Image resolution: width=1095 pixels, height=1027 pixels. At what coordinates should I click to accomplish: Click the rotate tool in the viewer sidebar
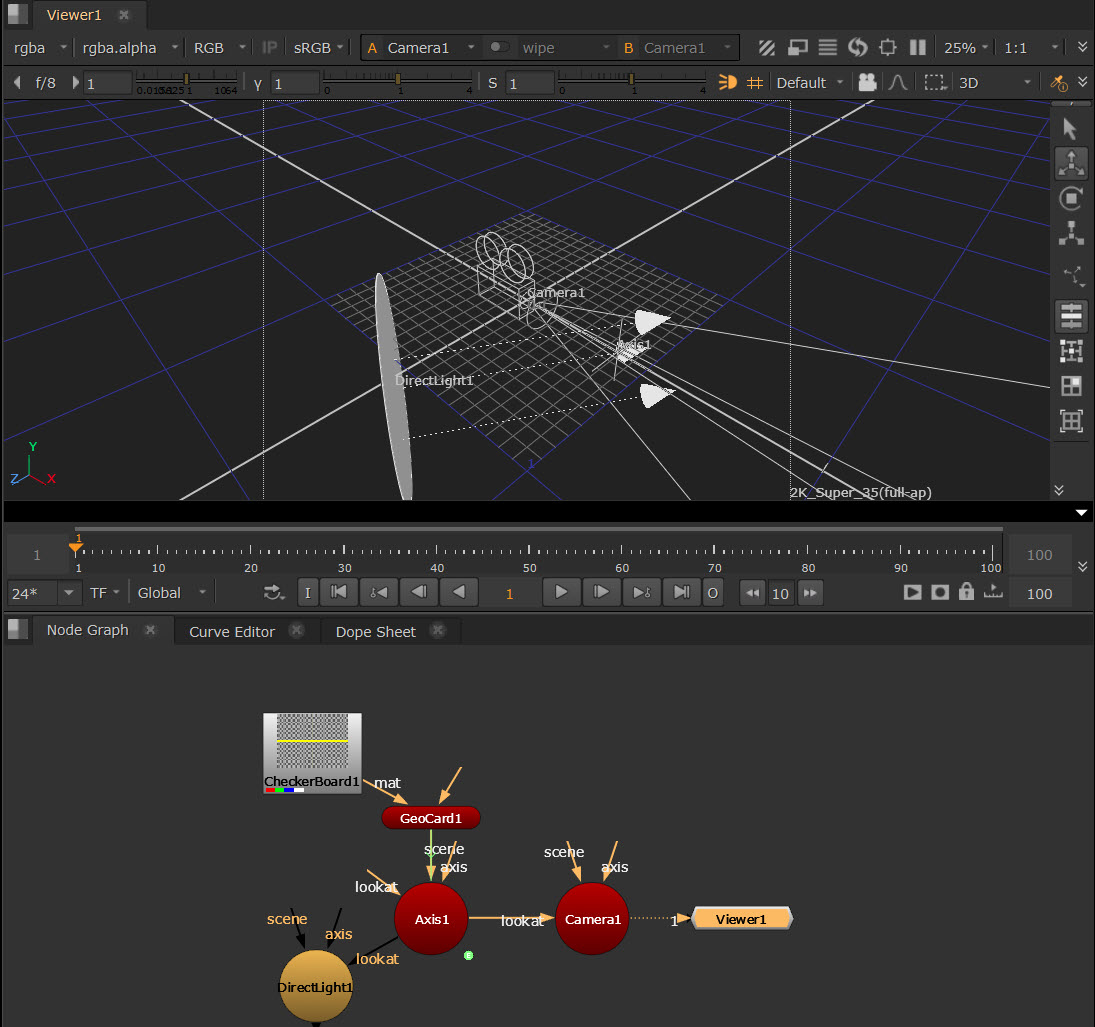(1070, 198)
